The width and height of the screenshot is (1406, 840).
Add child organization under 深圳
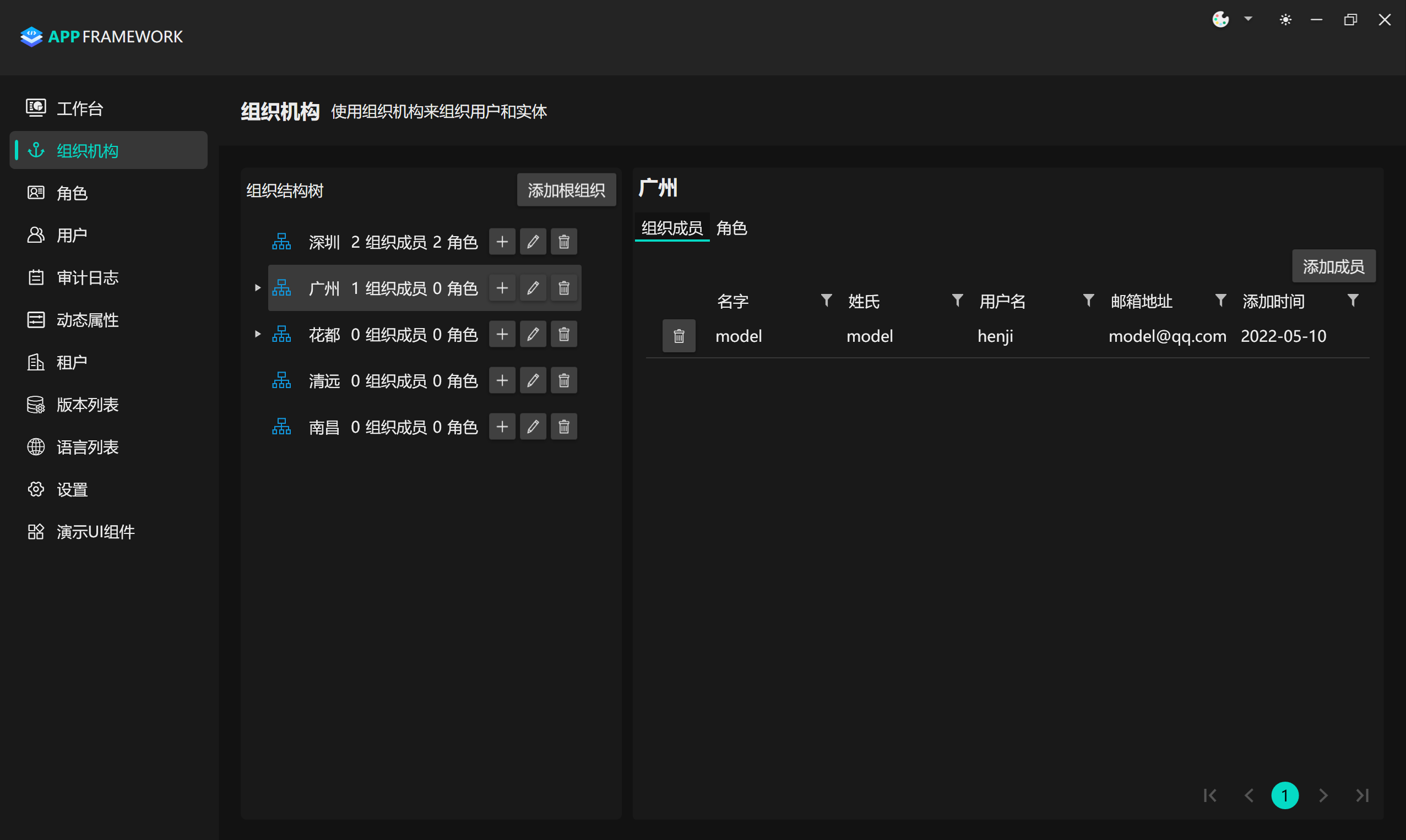[x=502, y=242]
